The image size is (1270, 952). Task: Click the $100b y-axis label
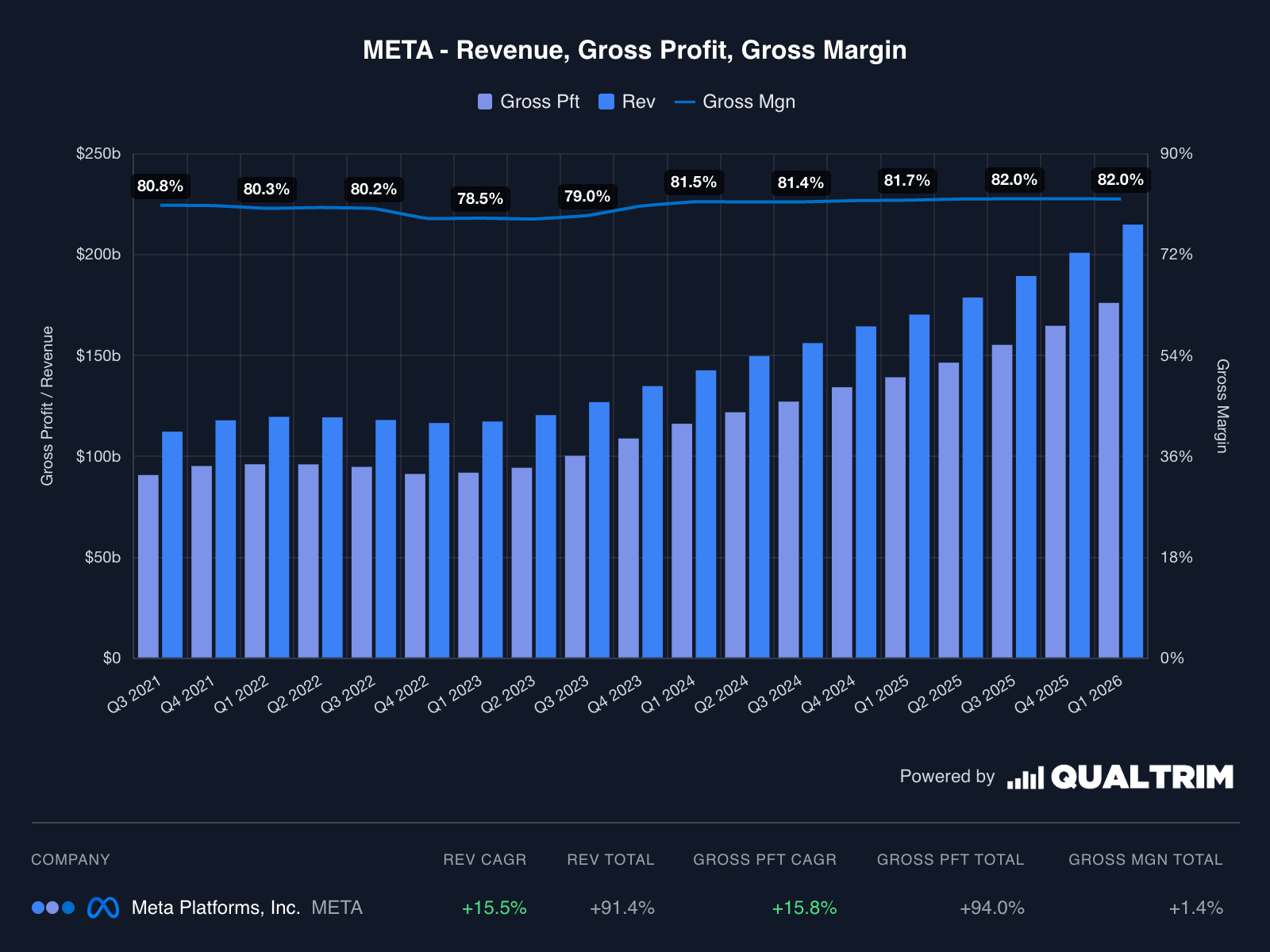click(x=98, y=456)
